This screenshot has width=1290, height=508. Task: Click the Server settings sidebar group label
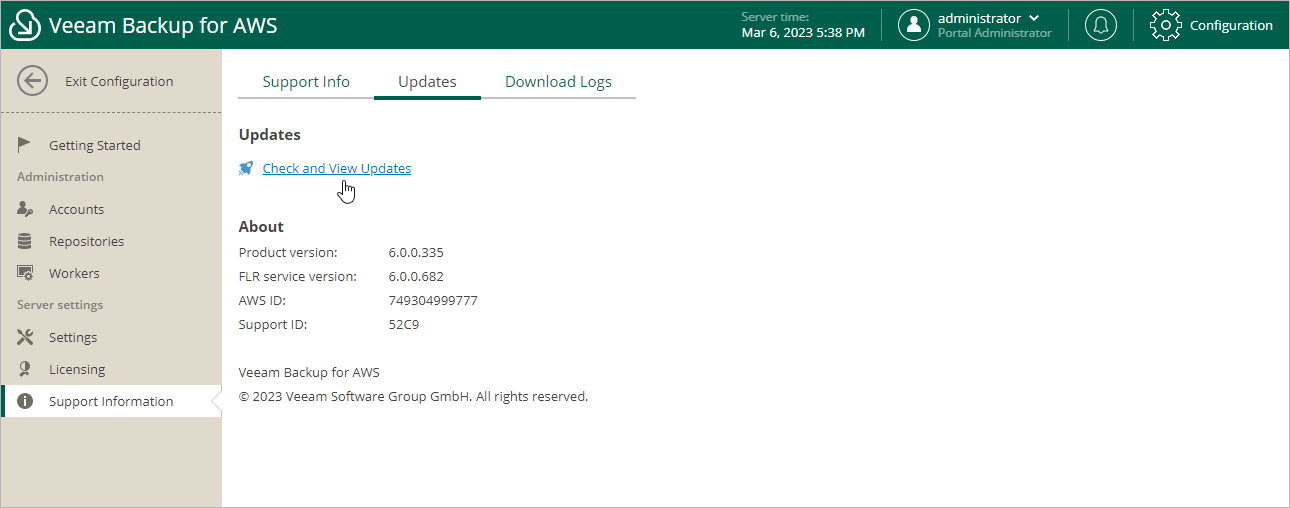pyautogui.click(x=60, y=305)
